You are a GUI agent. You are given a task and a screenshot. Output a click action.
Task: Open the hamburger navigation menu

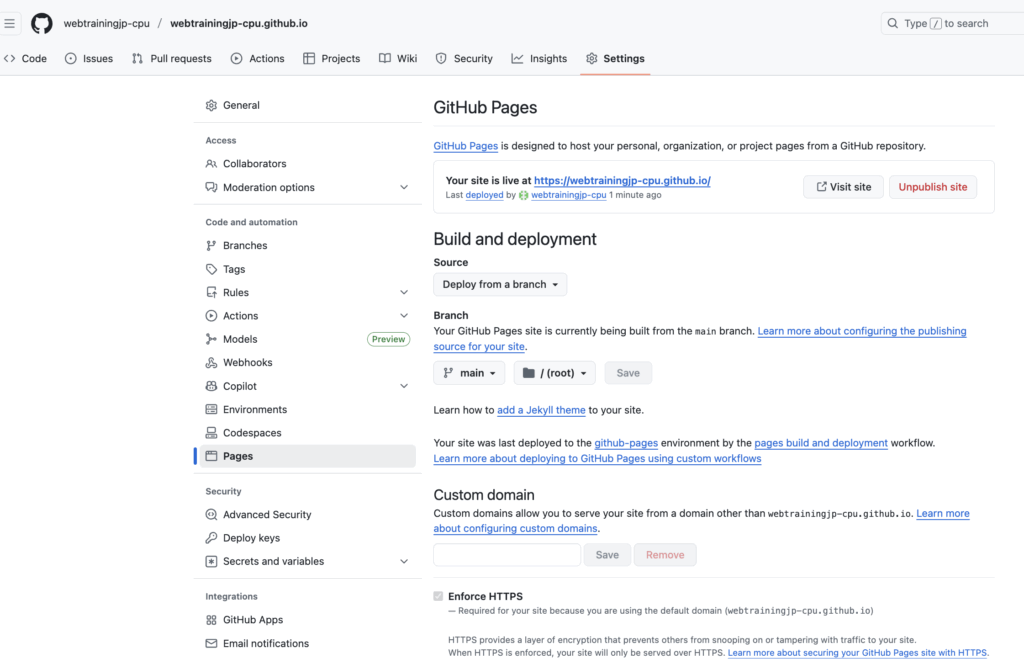[x=11, y=23]
